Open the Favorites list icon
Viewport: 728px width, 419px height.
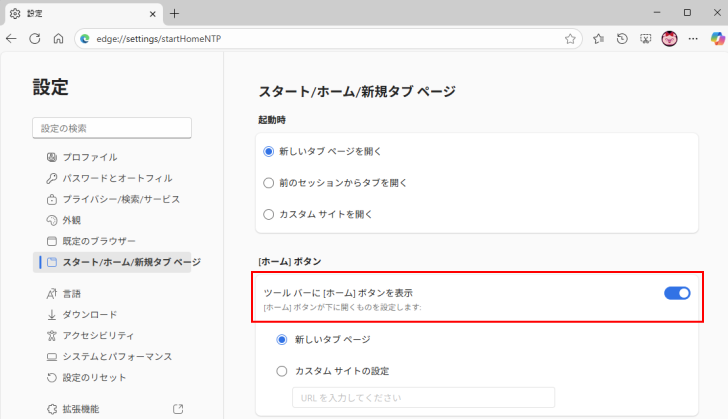pos(598,39)
